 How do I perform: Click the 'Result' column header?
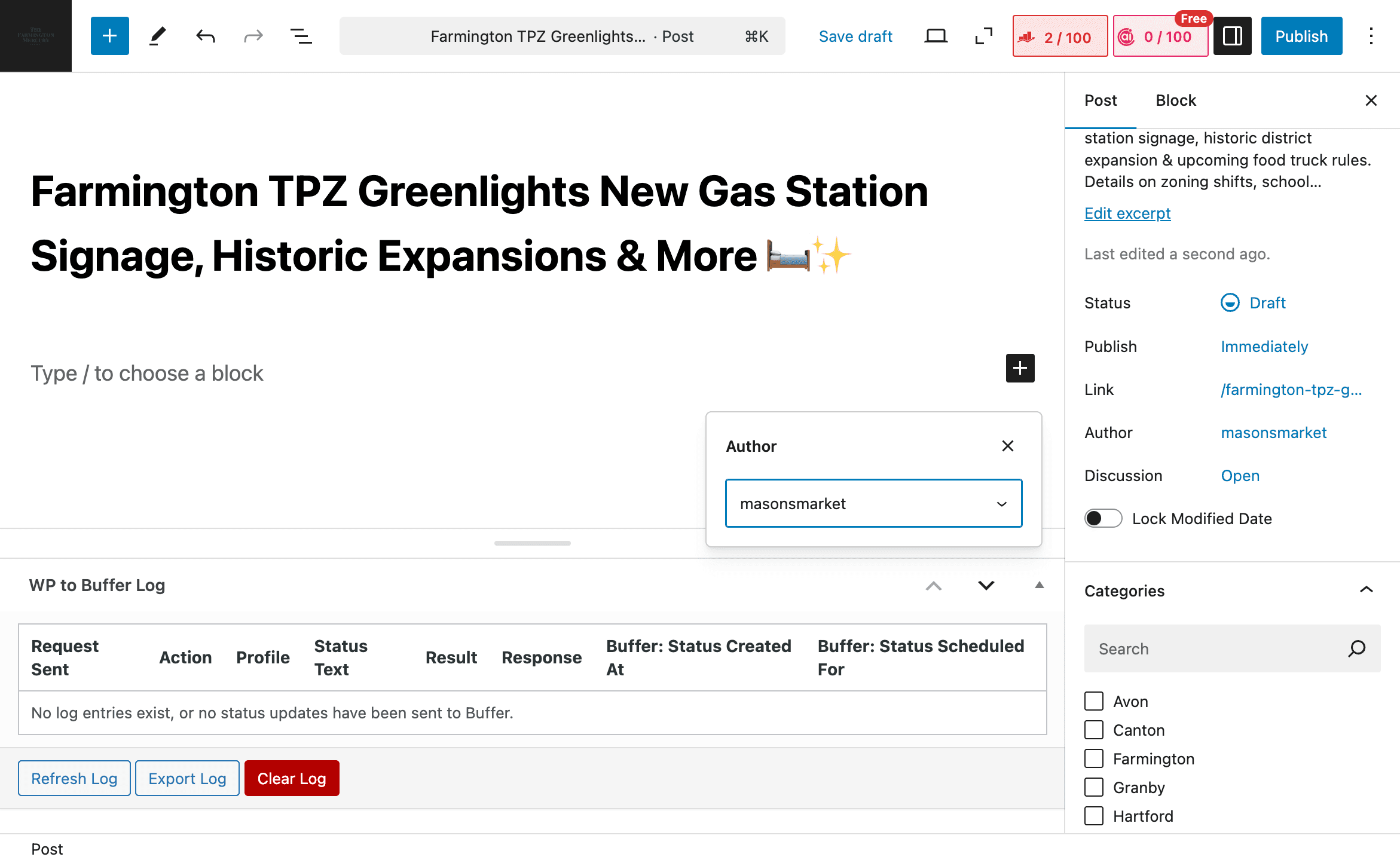pos(451,657)
